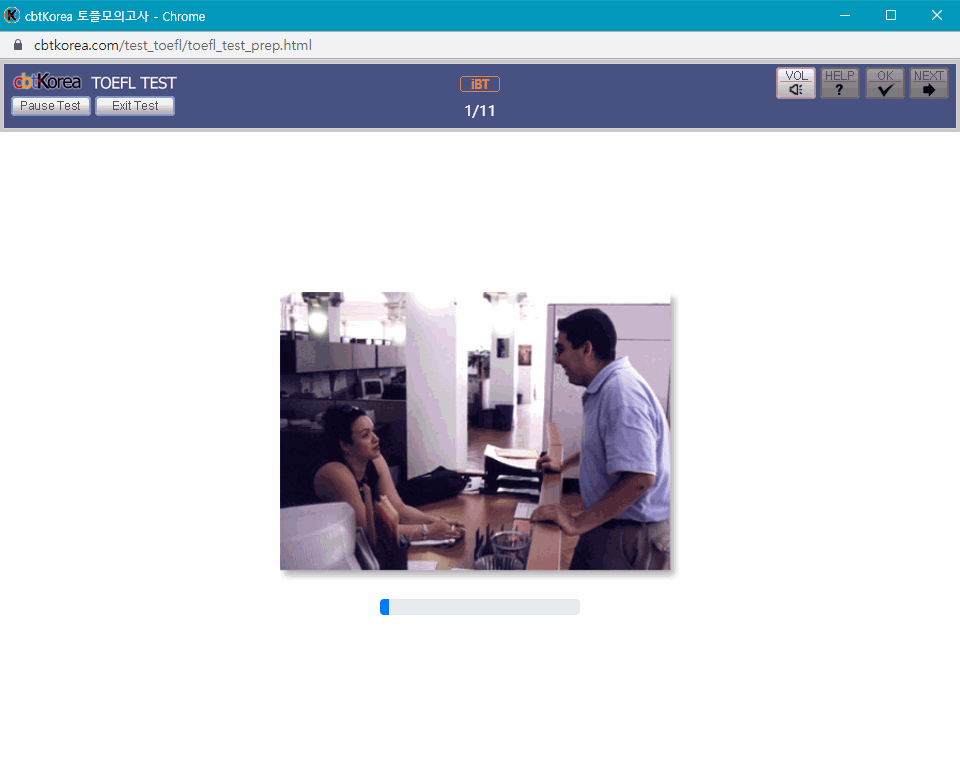Pause the test
Screen dimensions: 960x779
click(x=51, y=106)
